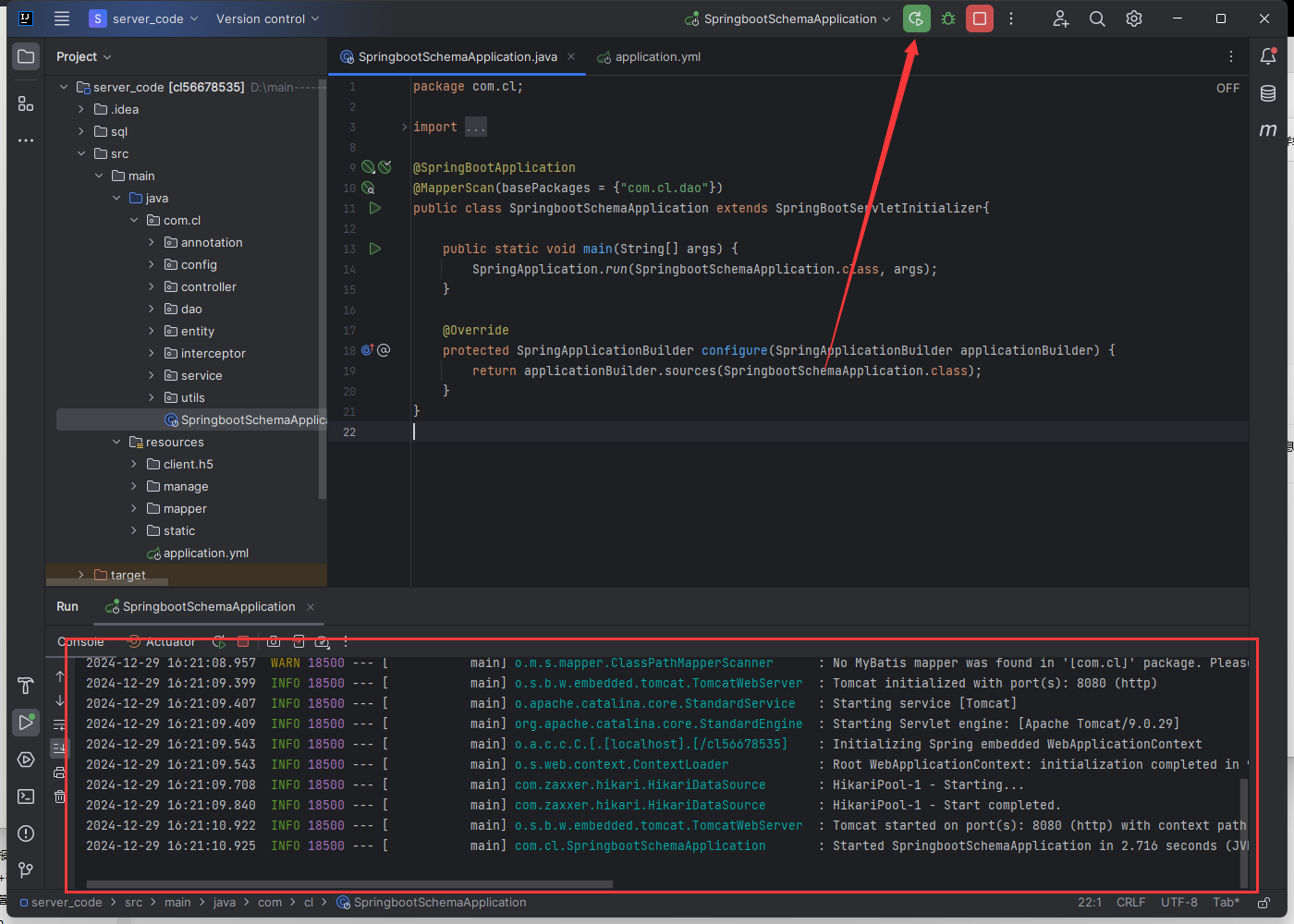Open console toolbar more options
The image size is (1294, 924).
click(346, 641)
